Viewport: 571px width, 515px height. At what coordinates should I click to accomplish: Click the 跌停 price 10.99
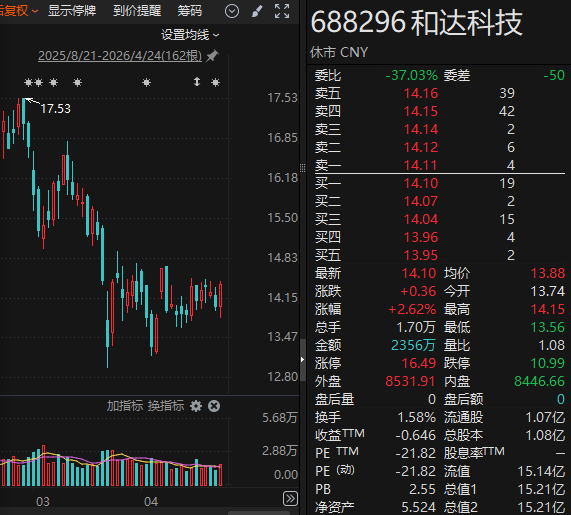(548, 363)
